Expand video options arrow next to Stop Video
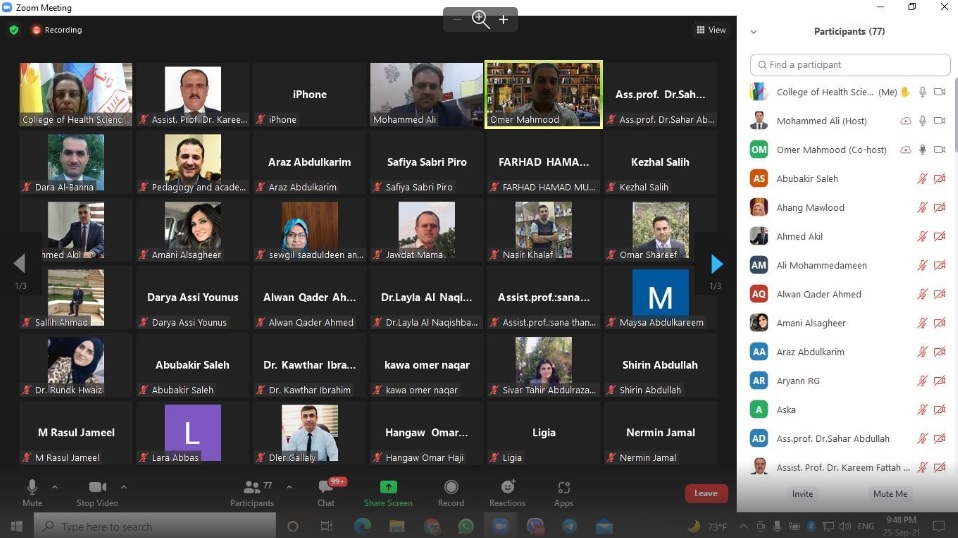Viewport: 958px width, 538px height. [123, 487]
